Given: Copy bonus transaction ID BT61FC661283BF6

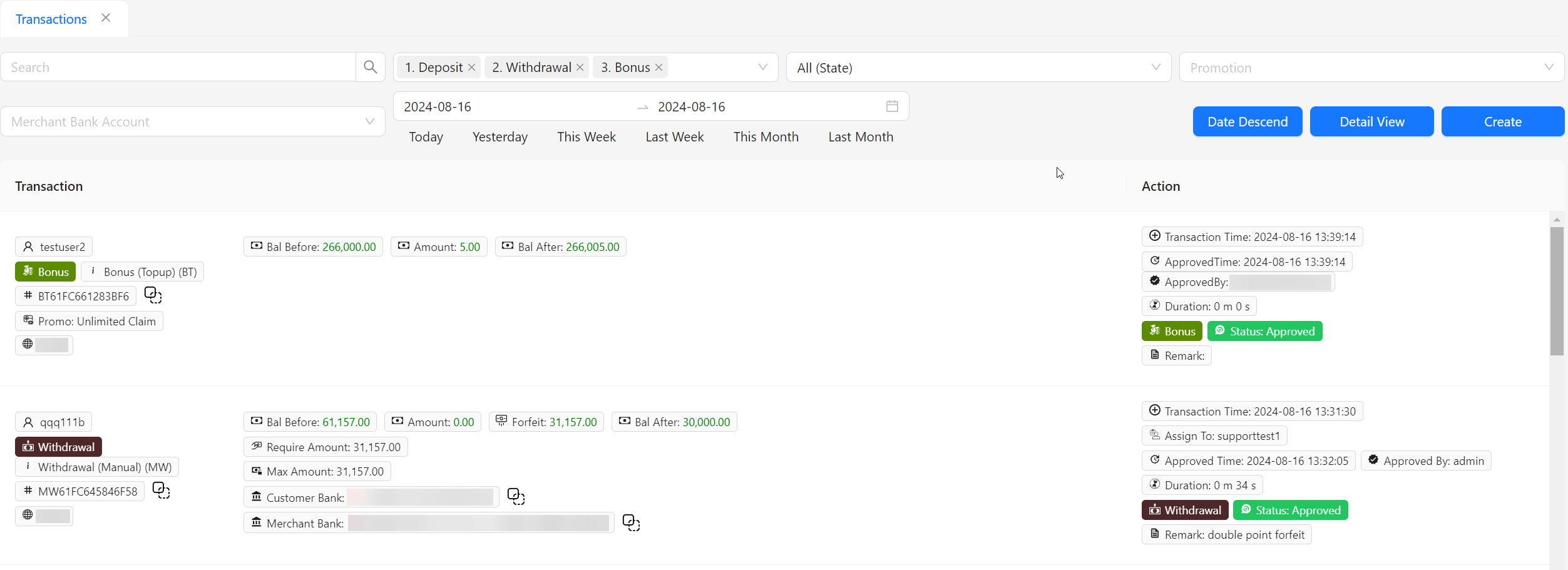Looking at the screenshot, I should pyautogui.click(x=152, y=294).
